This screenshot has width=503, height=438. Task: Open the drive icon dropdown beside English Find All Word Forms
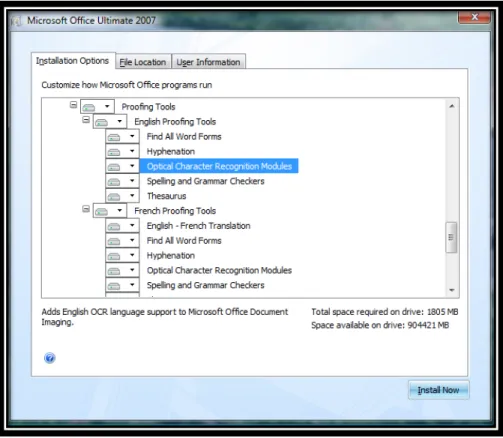(x=122, y=136)
